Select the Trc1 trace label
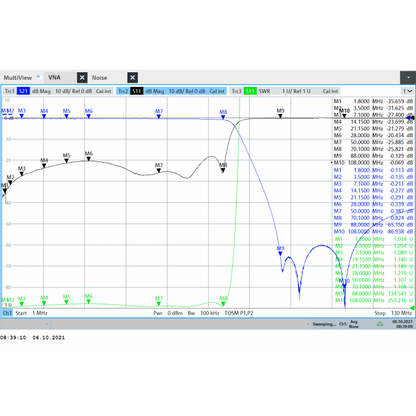The image size is (416, 416). click(10, 91)
